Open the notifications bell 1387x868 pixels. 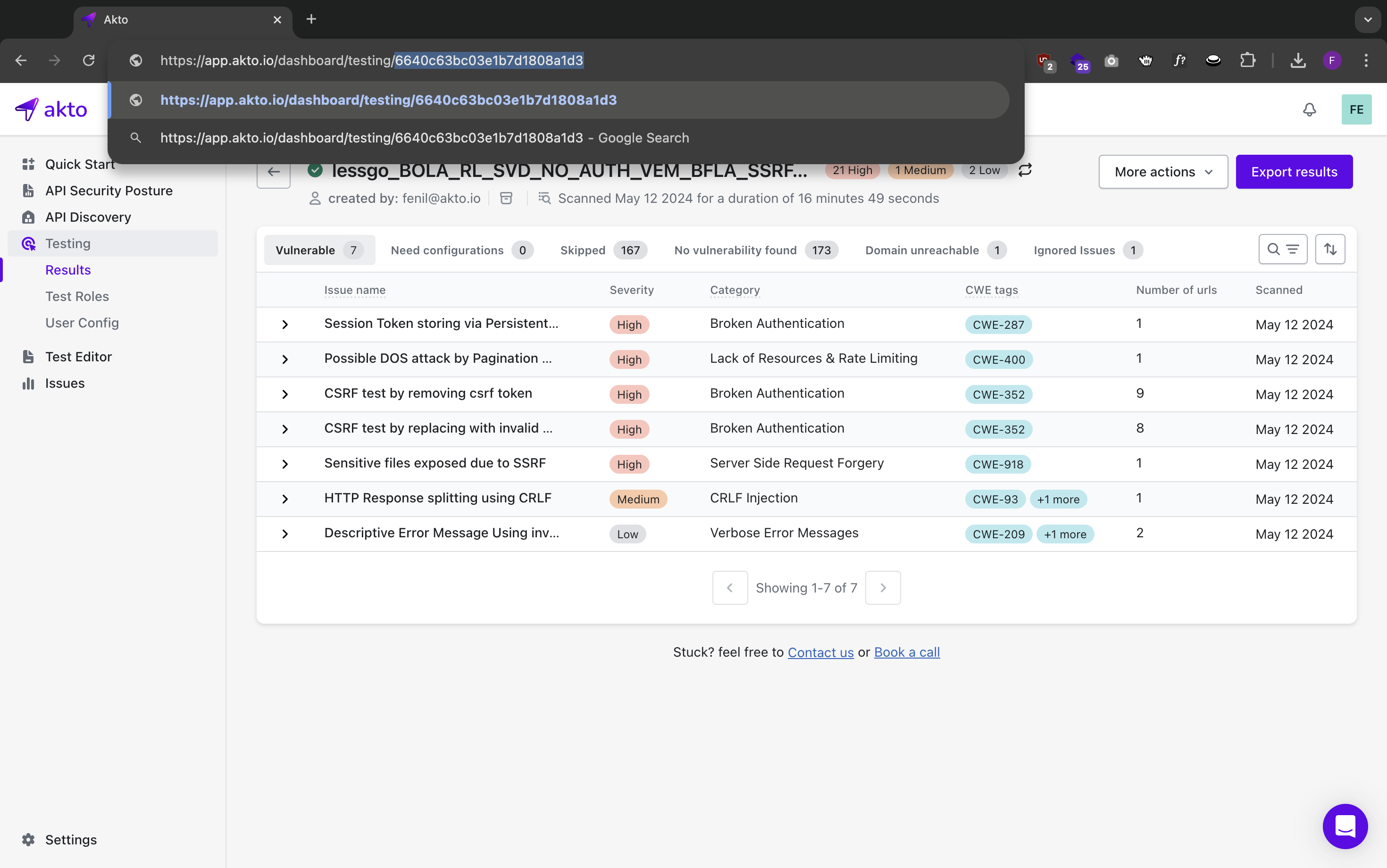[x=1309, y=109]
